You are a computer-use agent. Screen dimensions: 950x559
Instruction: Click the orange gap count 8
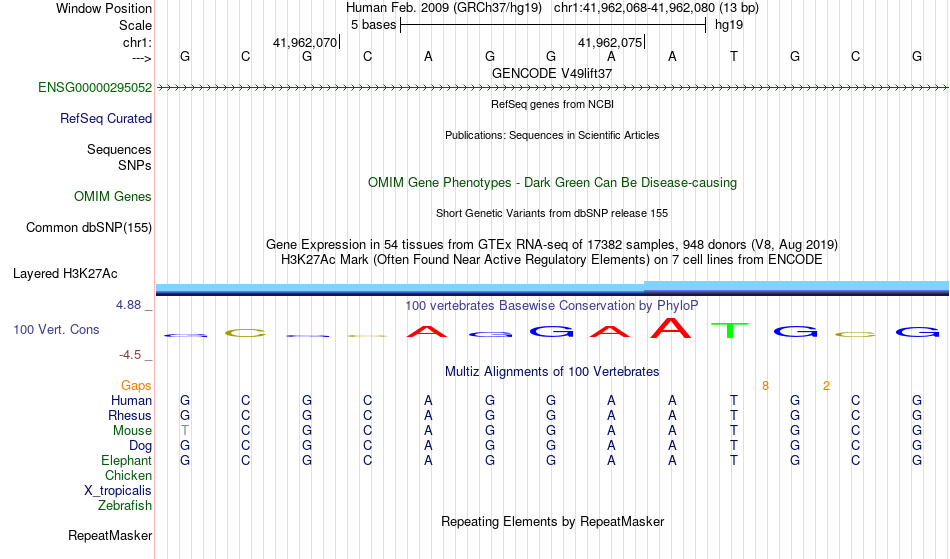765,386
